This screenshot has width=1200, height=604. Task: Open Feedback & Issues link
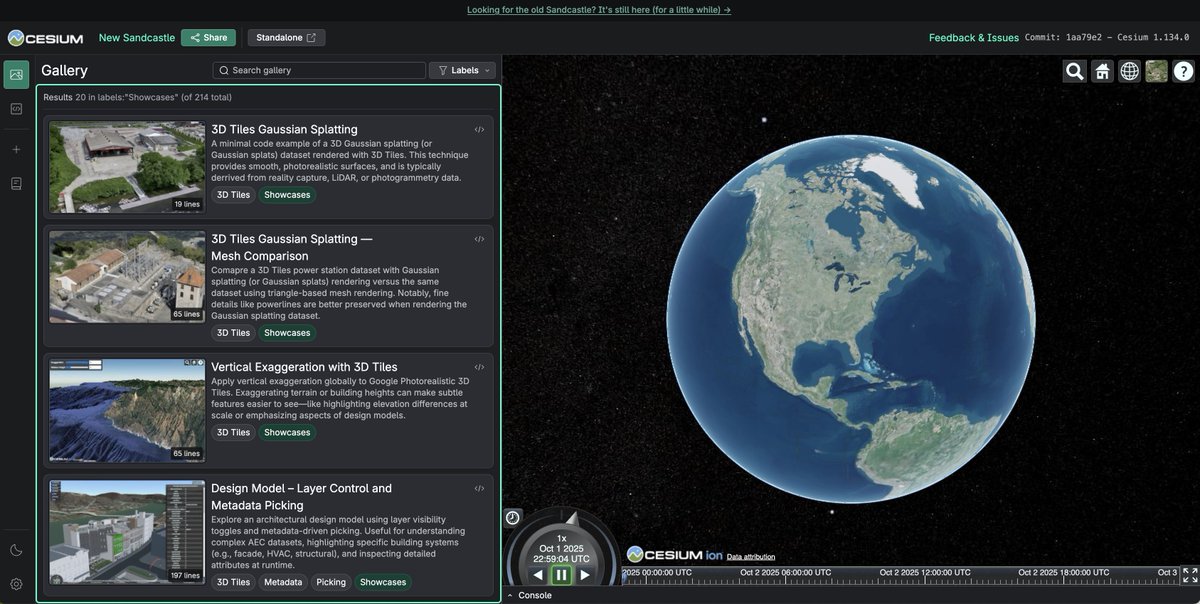pos(974,38)
